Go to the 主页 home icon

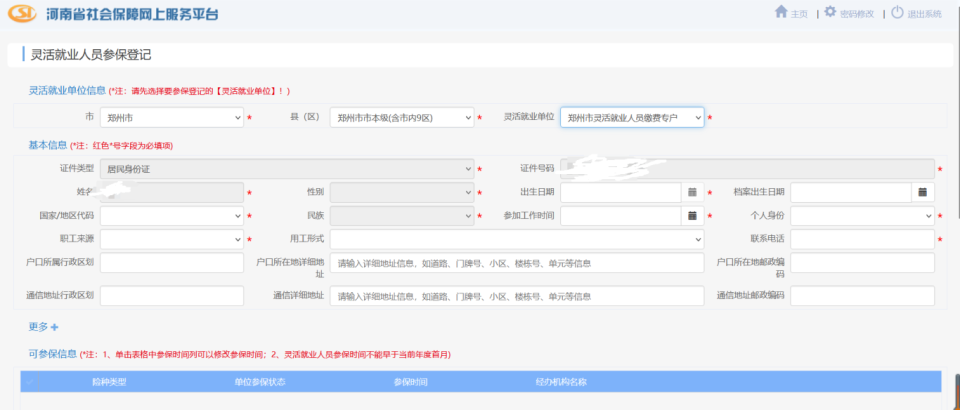pyautogui.click(x=781, y=12)
